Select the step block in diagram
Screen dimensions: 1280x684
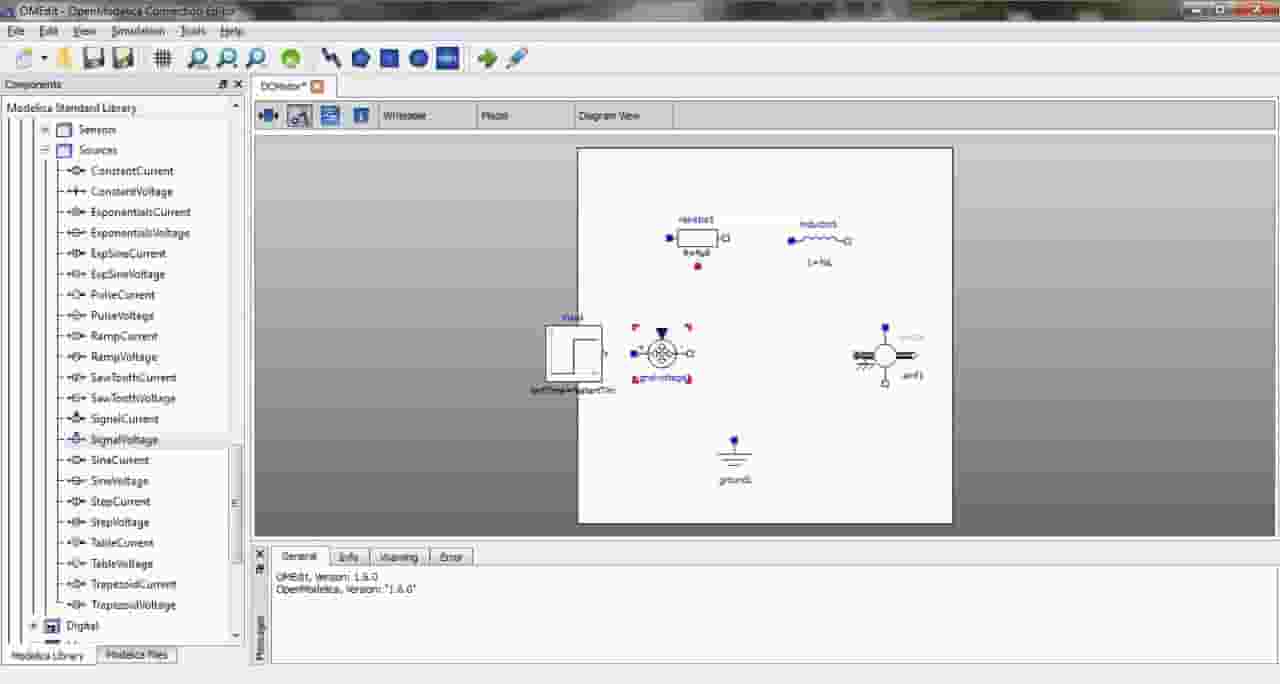pyautogui.click(x=574, y=354)
